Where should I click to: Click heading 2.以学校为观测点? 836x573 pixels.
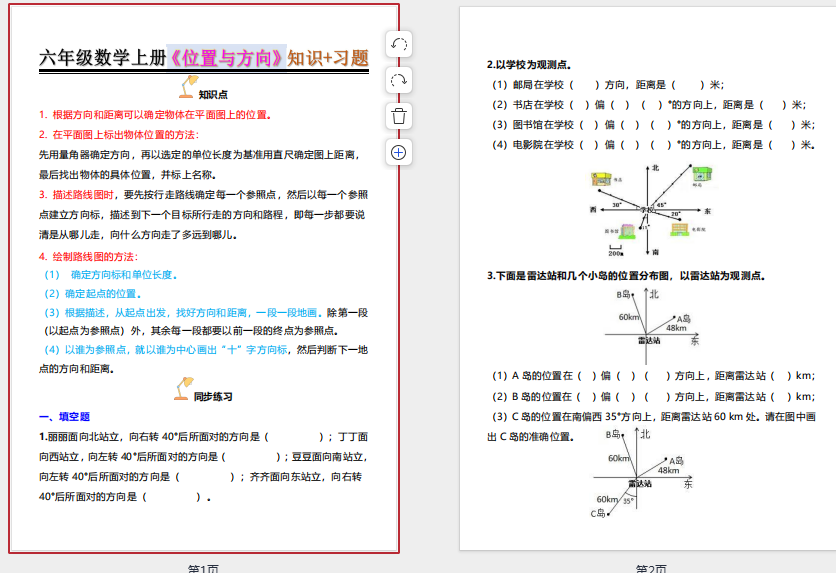click(529, 65)
